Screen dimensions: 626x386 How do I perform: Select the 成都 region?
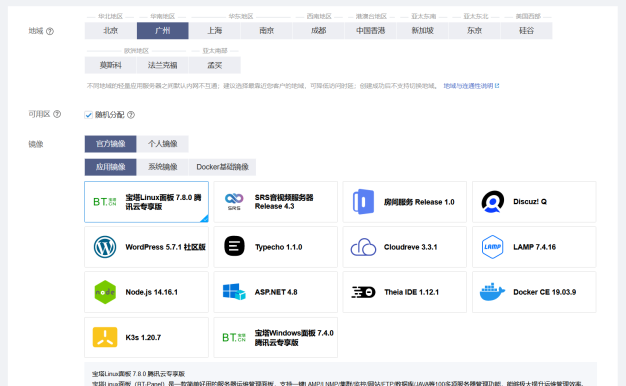(319, 31)
